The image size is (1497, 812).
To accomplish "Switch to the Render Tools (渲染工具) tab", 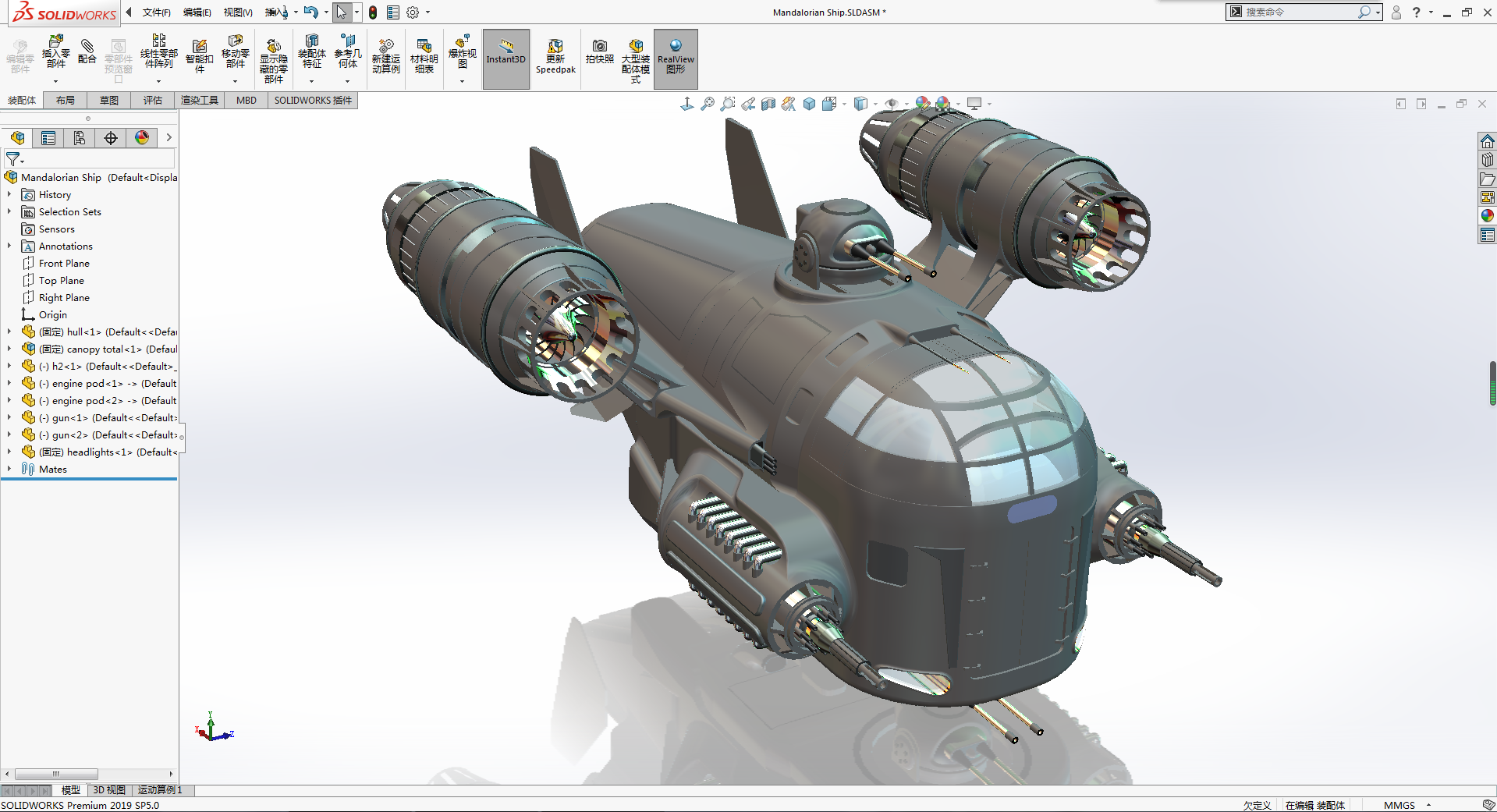I will point(200,100).
